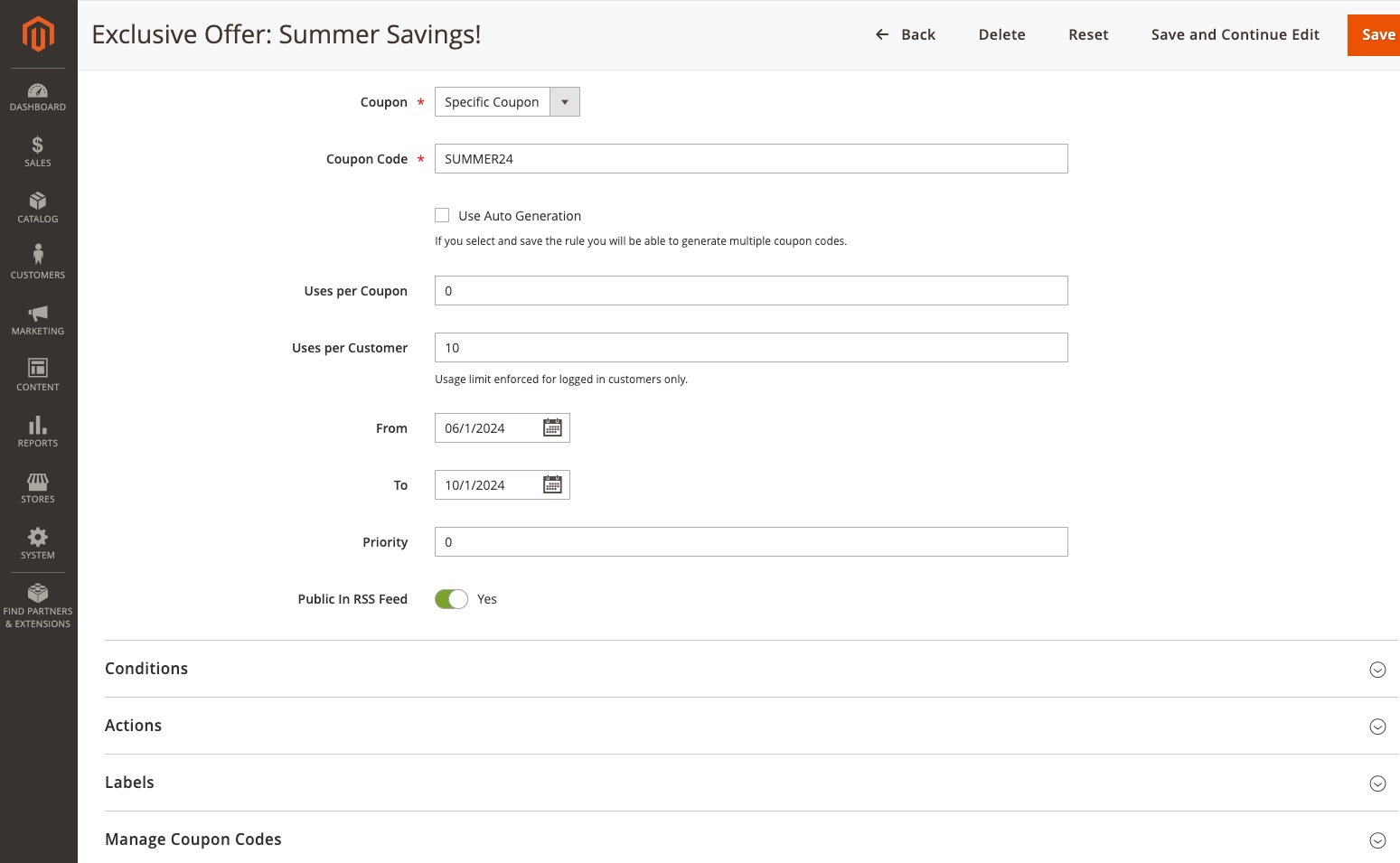This screenshot has width=1400, height=863.
Task: Click the Magento logo icon
Action: point(38,34)
